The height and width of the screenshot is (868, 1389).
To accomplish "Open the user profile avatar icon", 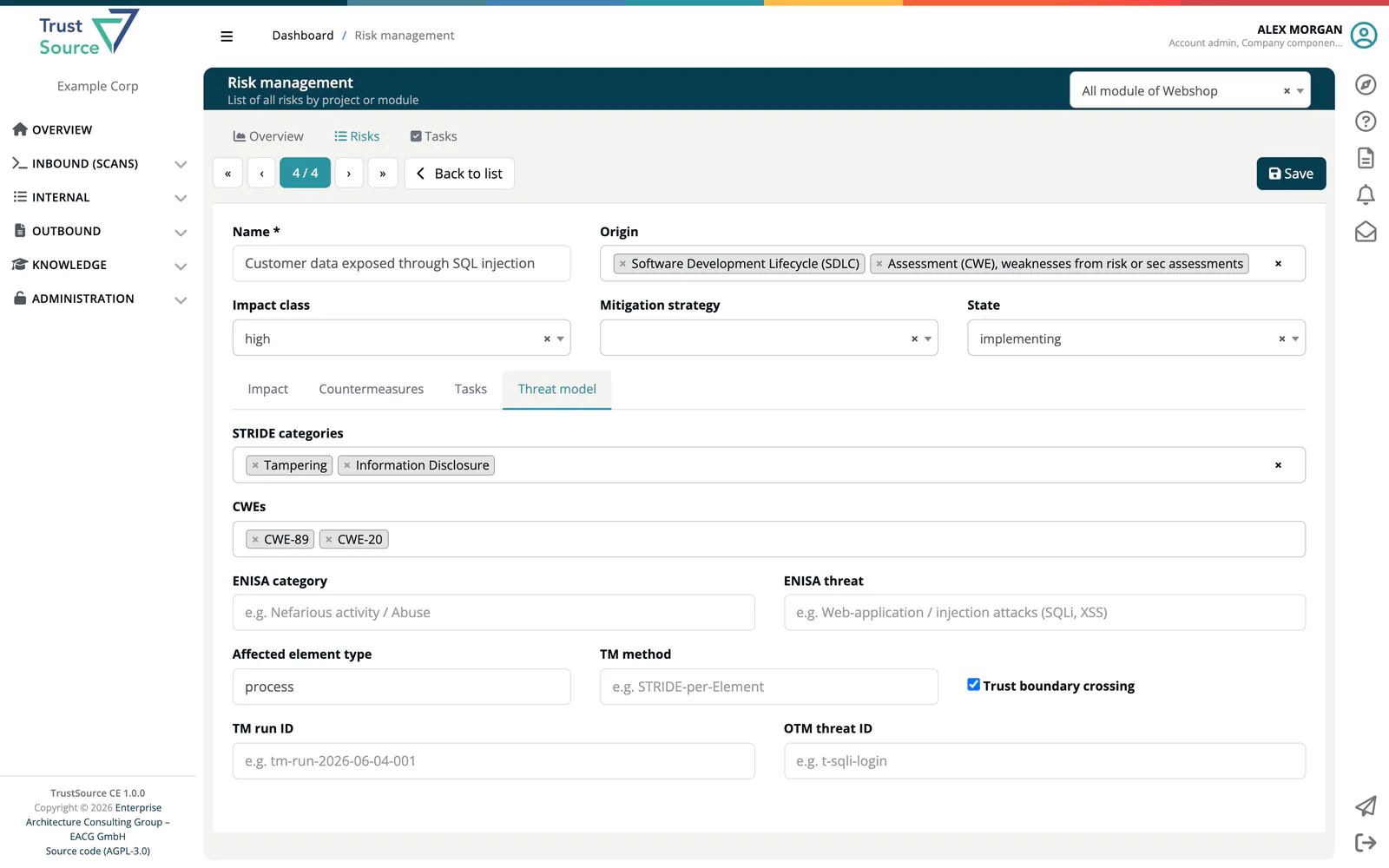I will click(x=1364, y=35).
